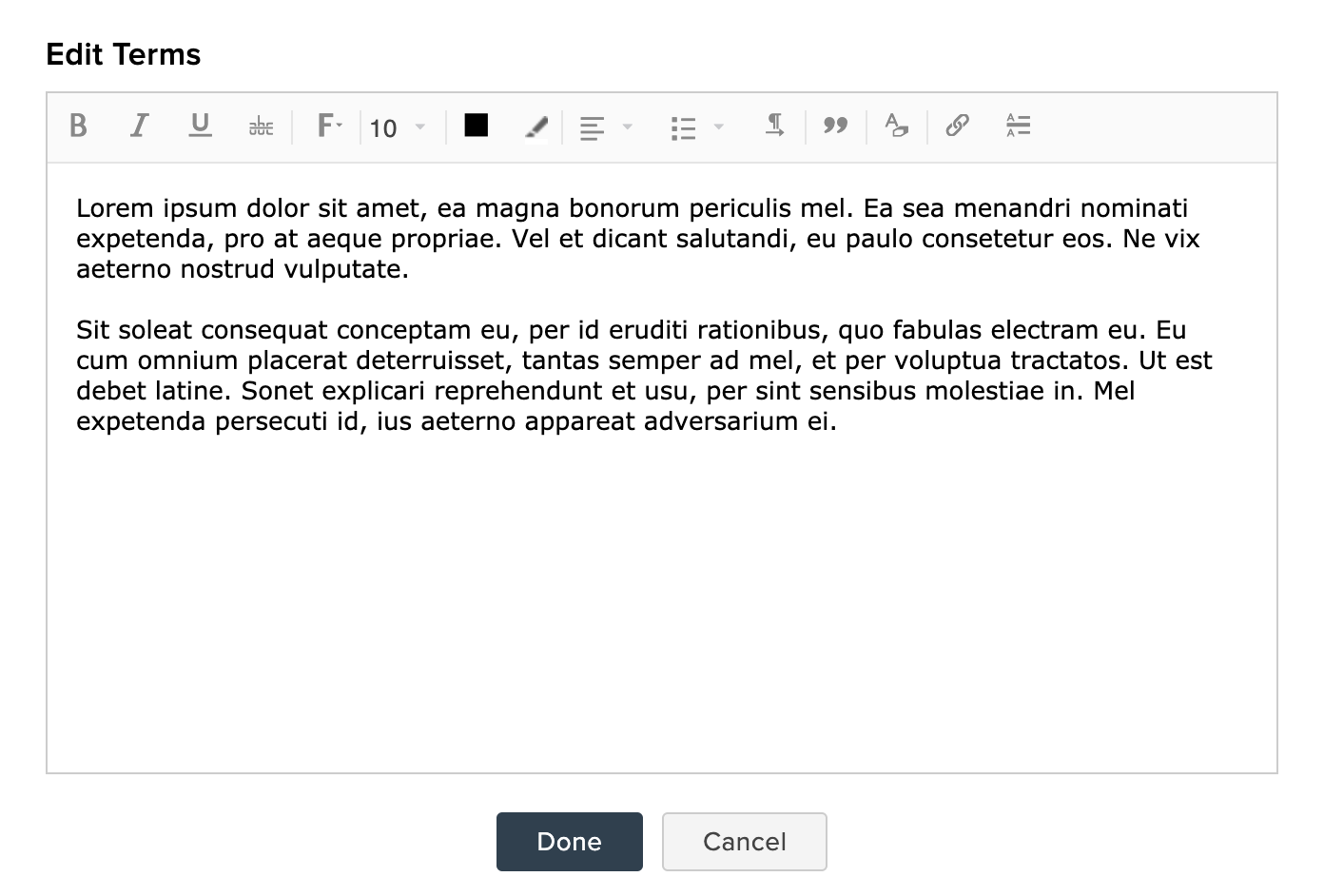1324x896 pixels.
Task: Apply strikethrough formatting
Action: [261, 127]
